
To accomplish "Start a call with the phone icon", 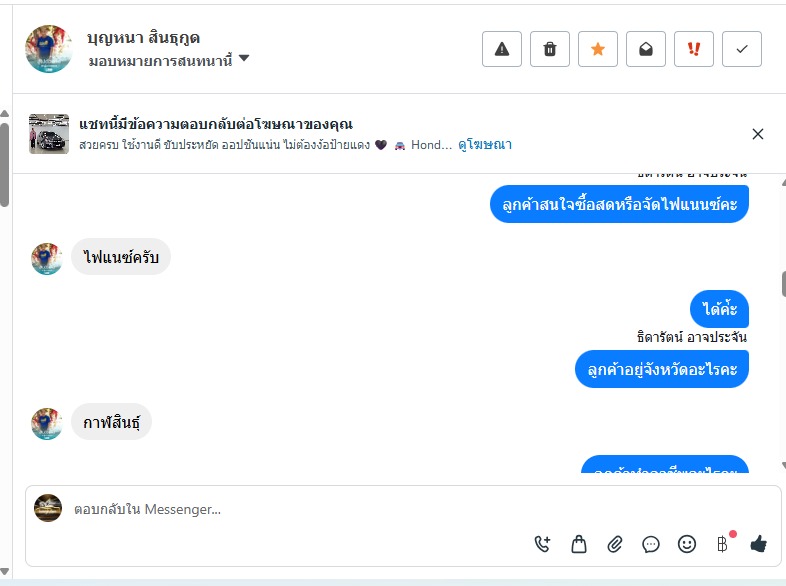I will point(543,544).
